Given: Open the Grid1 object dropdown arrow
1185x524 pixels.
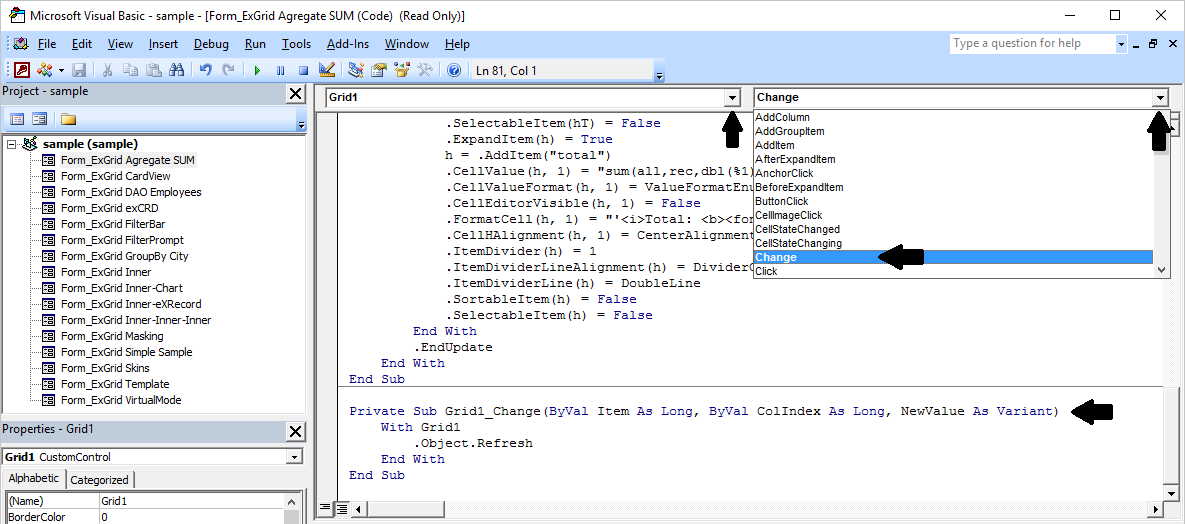Looking at the screenshot, I should point(732,97).
